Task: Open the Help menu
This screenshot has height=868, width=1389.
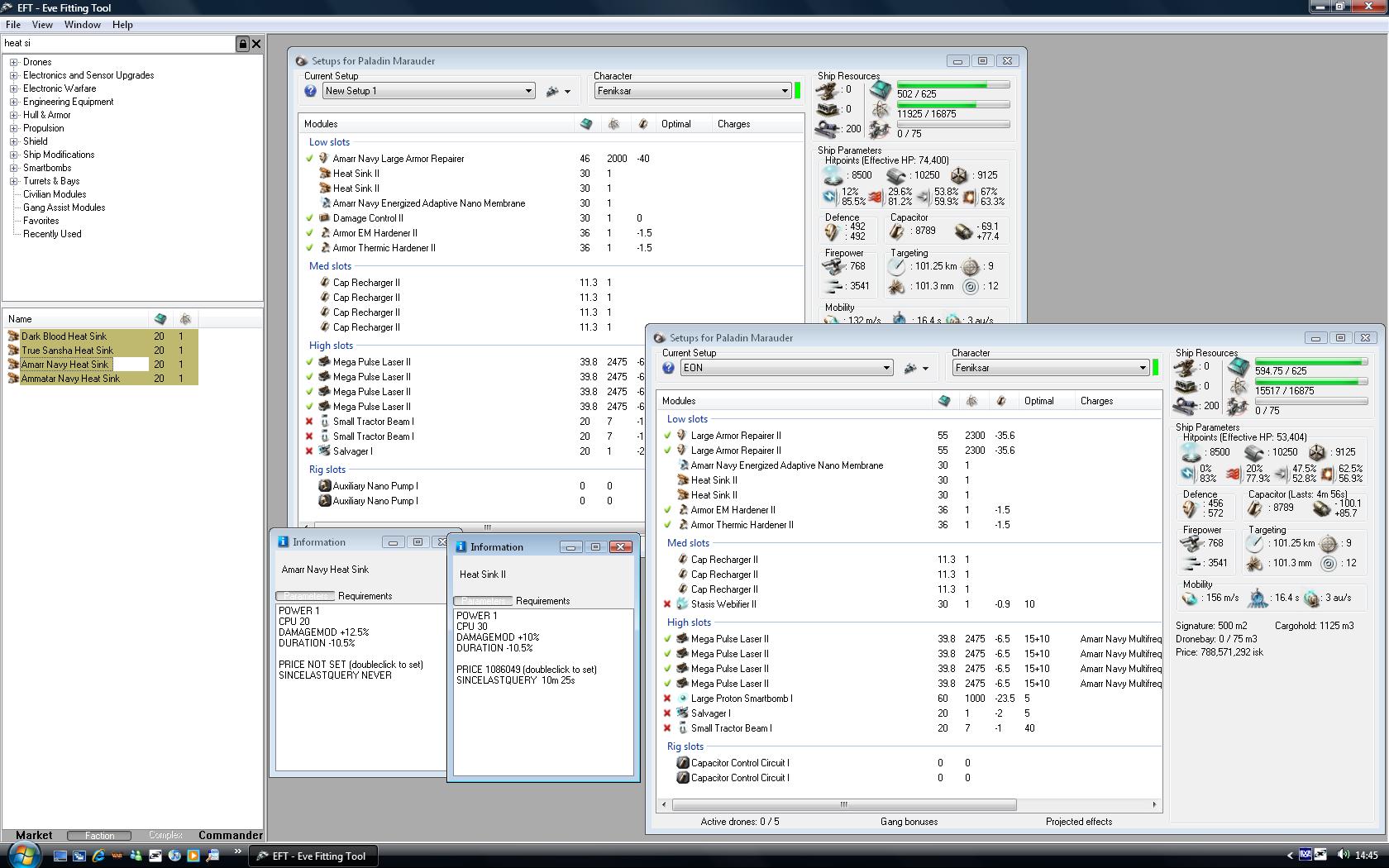Action: [122, 25]
